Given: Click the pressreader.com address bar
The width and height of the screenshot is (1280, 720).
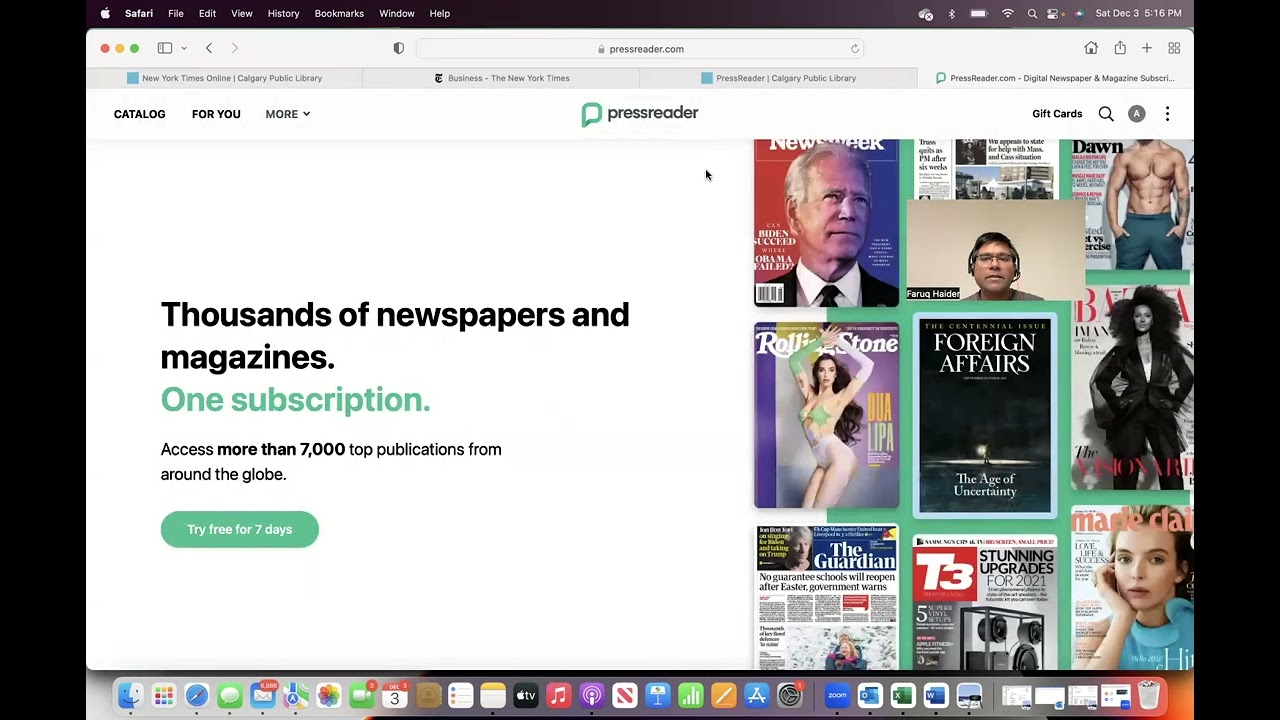Looking at the screenshot, I should [640, 49].
